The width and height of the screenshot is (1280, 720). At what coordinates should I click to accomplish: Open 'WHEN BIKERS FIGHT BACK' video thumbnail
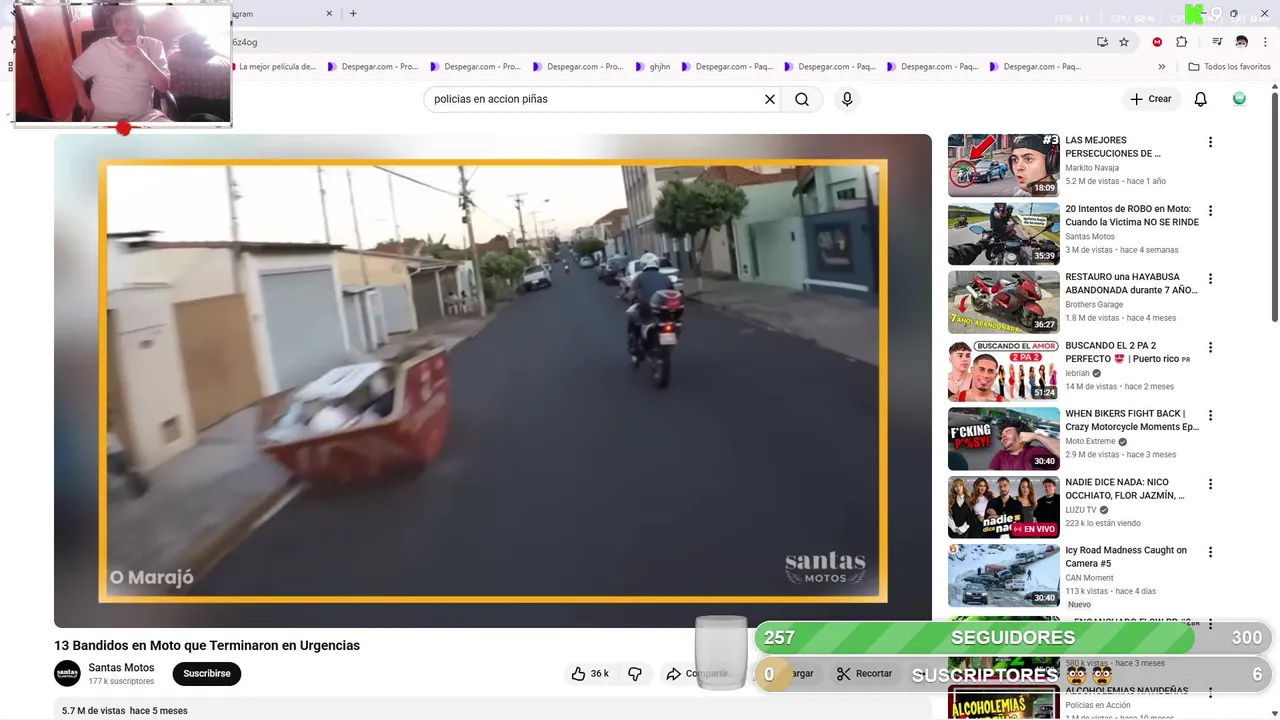(1004, 438)
